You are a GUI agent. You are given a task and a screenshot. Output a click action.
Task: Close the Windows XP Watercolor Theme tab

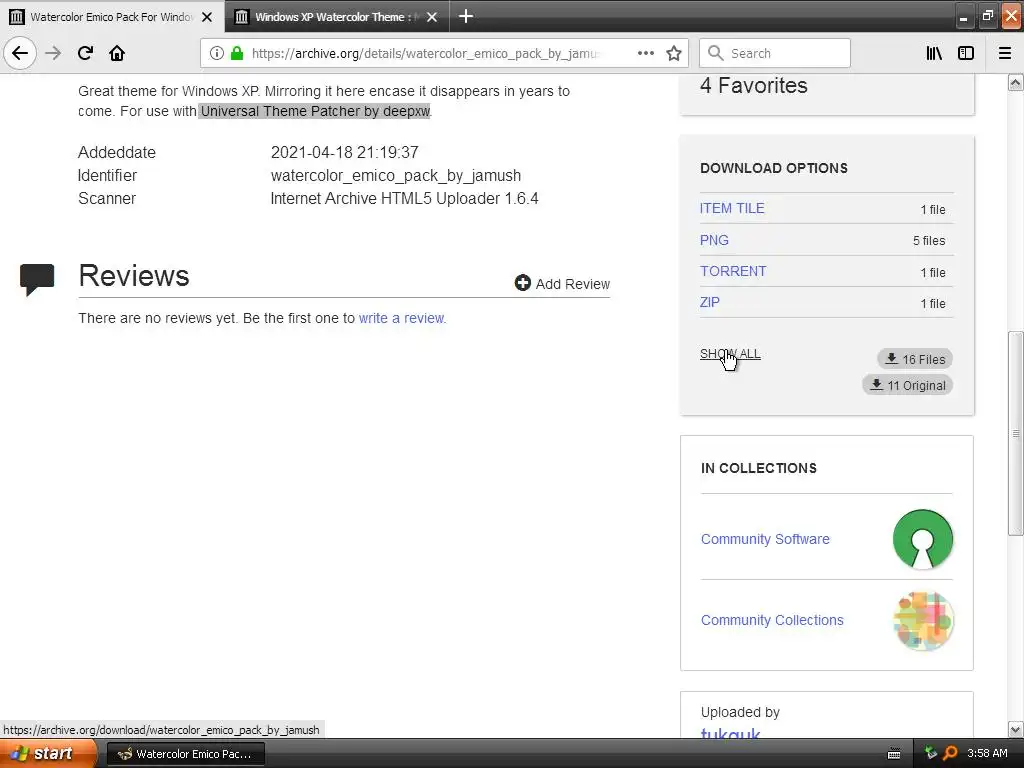432,17
